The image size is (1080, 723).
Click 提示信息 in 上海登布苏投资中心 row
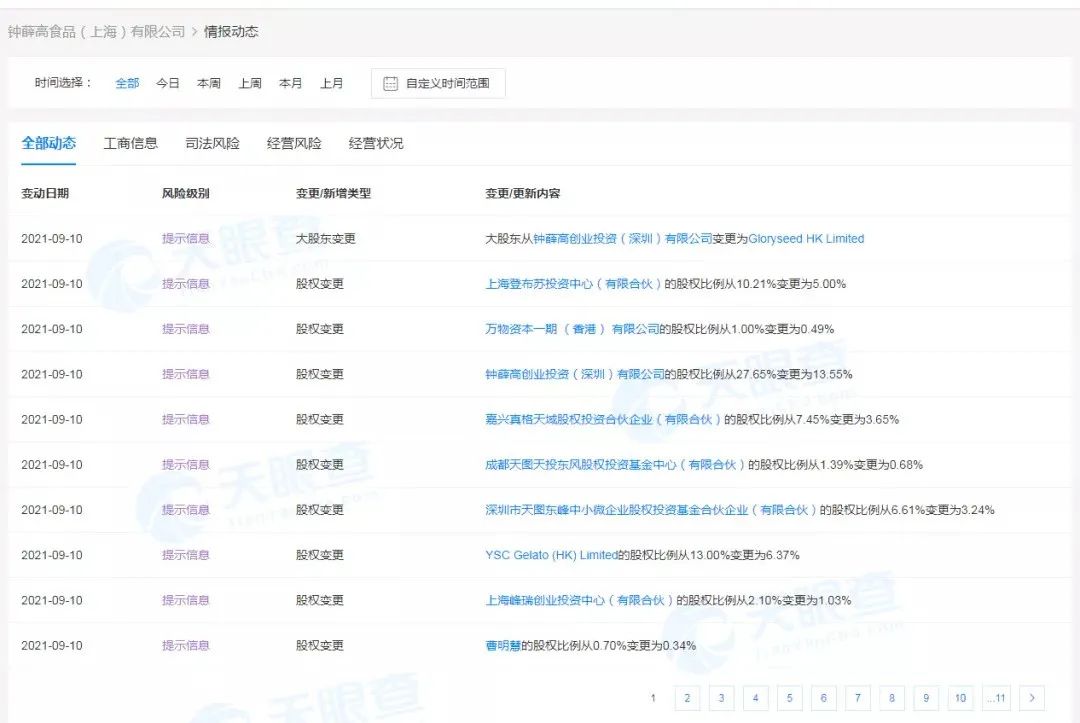[x=186, y=284]
